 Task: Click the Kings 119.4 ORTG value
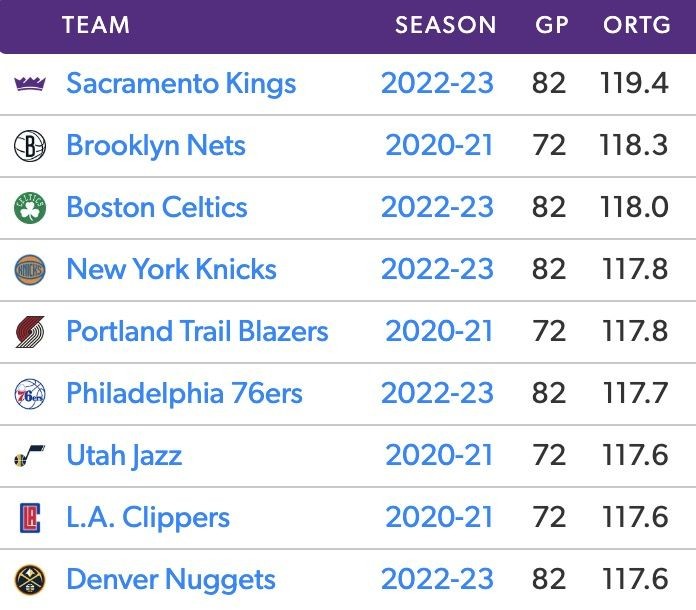point(634,83)
